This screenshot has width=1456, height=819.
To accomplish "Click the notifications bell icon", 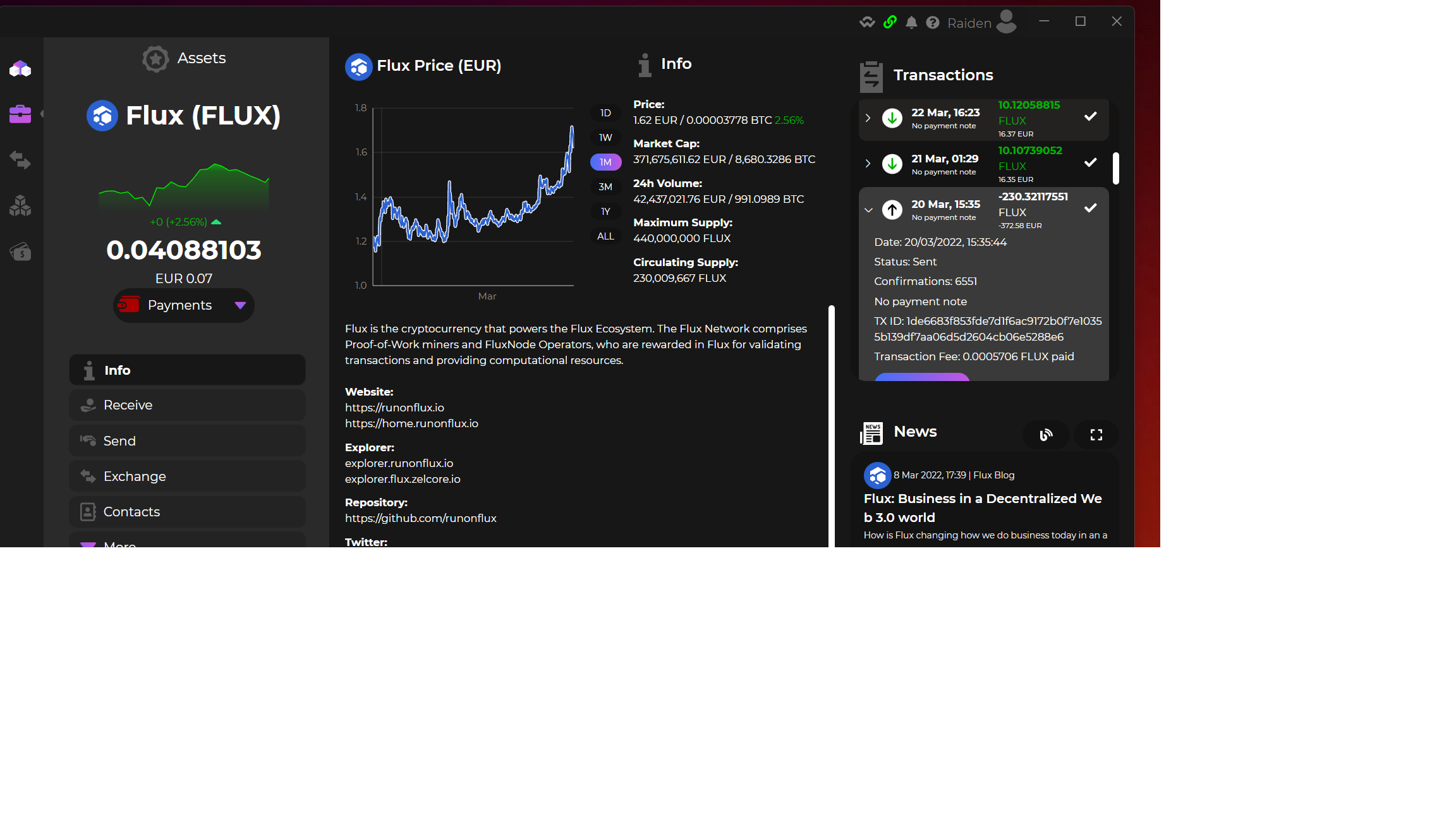I will [911, 23].
